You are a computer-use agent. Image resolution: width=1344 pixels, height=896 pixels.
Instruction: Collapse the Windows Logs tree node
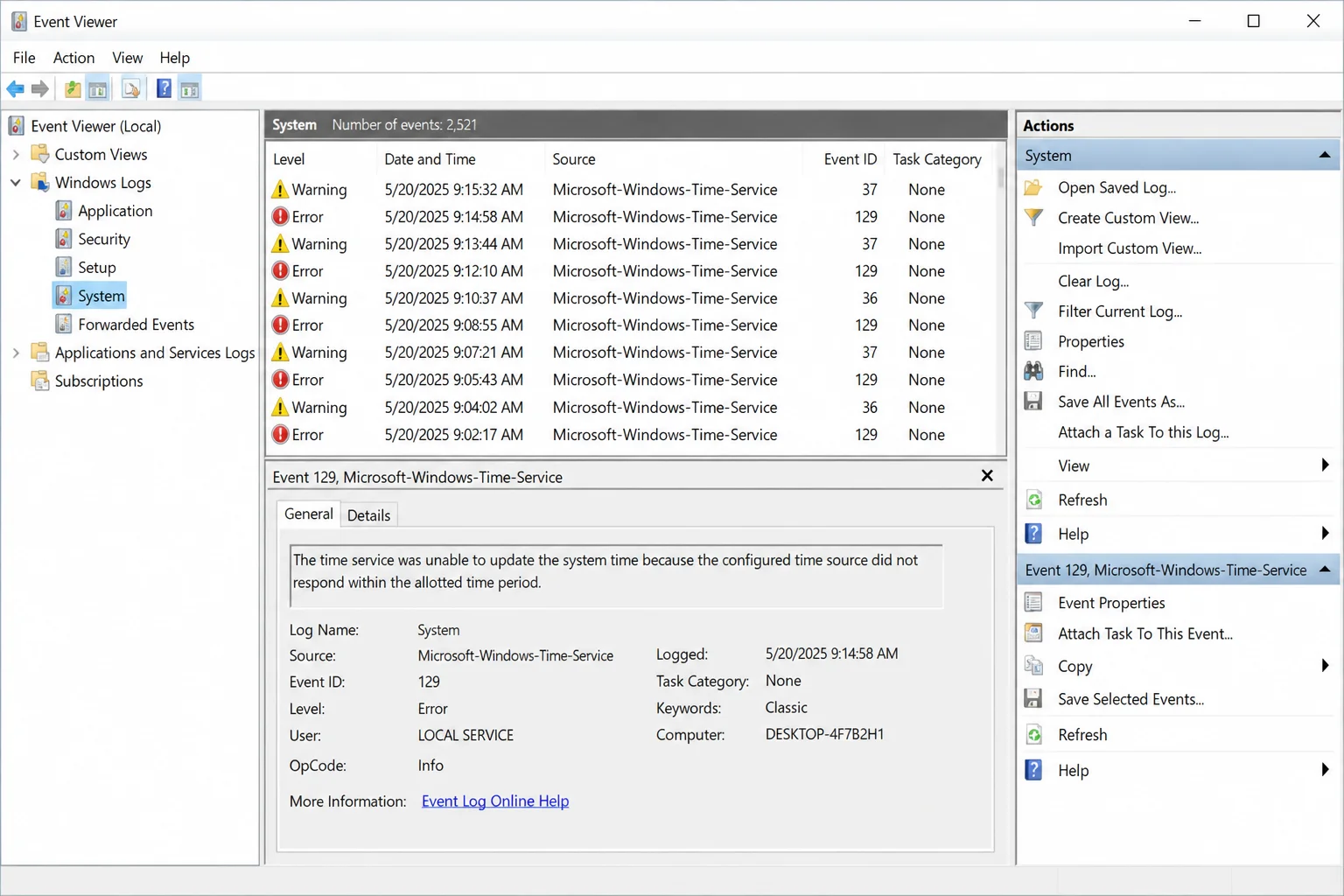(x=16, y=183)
